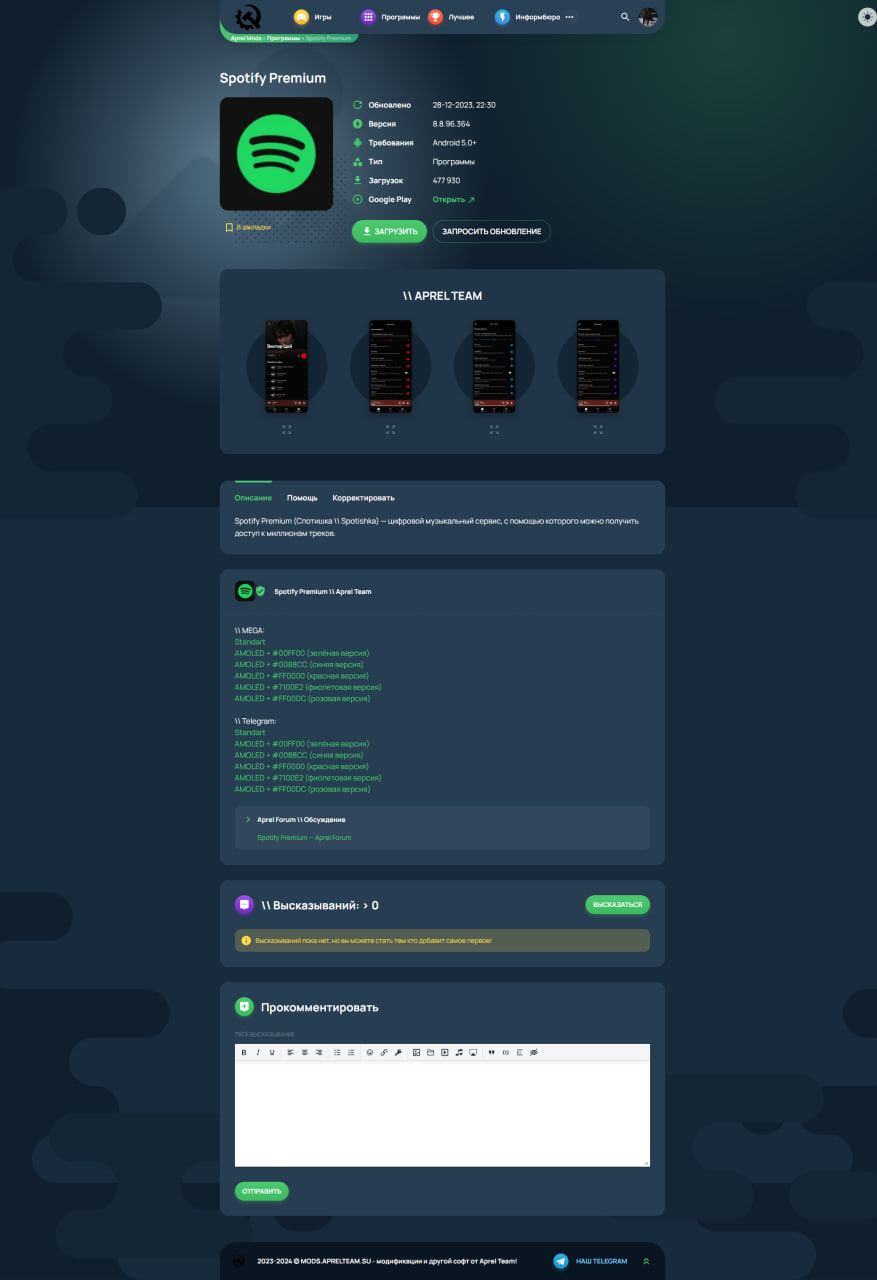
Task: Open the Игры menu
Action: 312,17
